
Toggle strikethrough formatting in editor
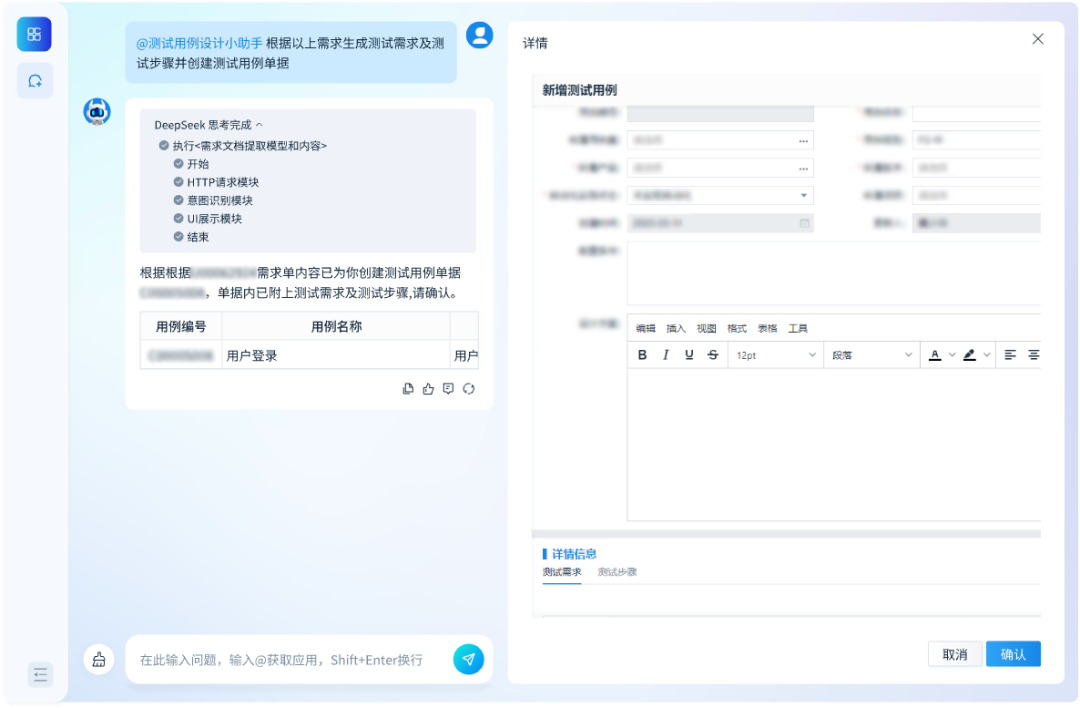click(712, 355)
